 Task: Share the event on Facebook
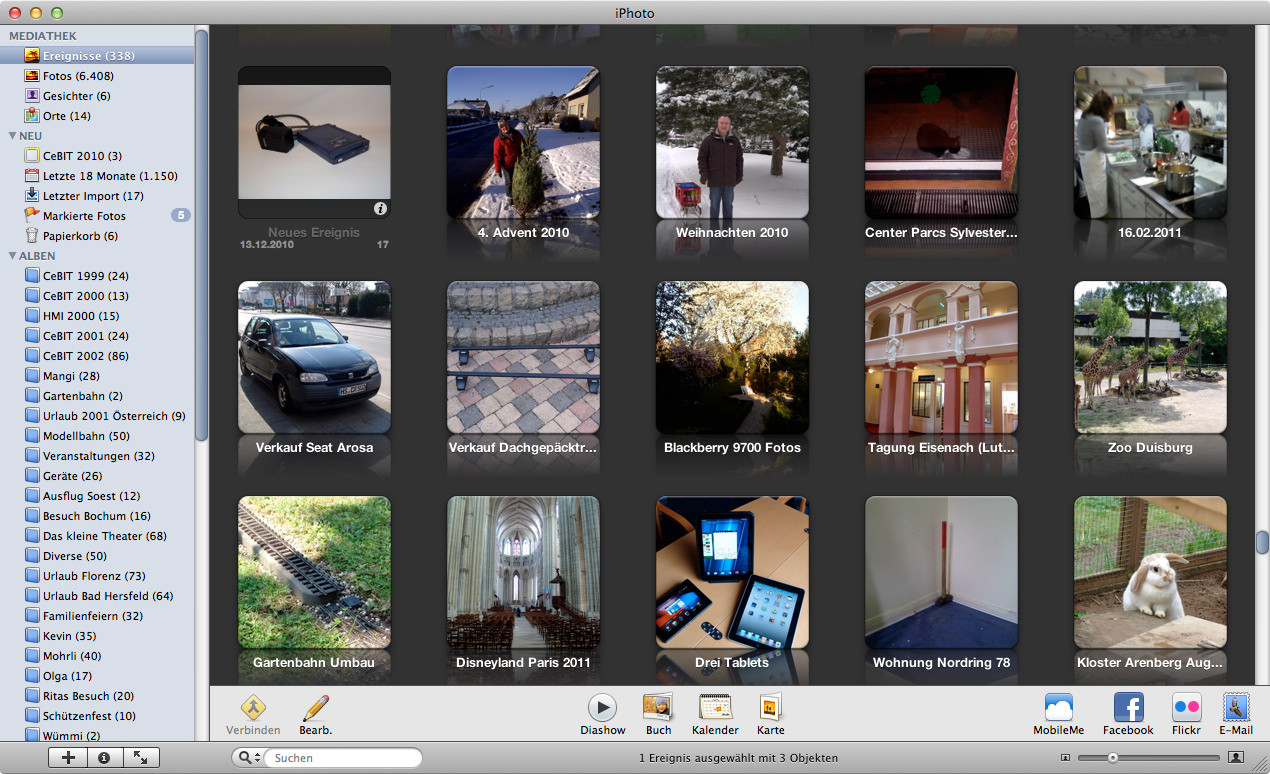pos(1128,712)
